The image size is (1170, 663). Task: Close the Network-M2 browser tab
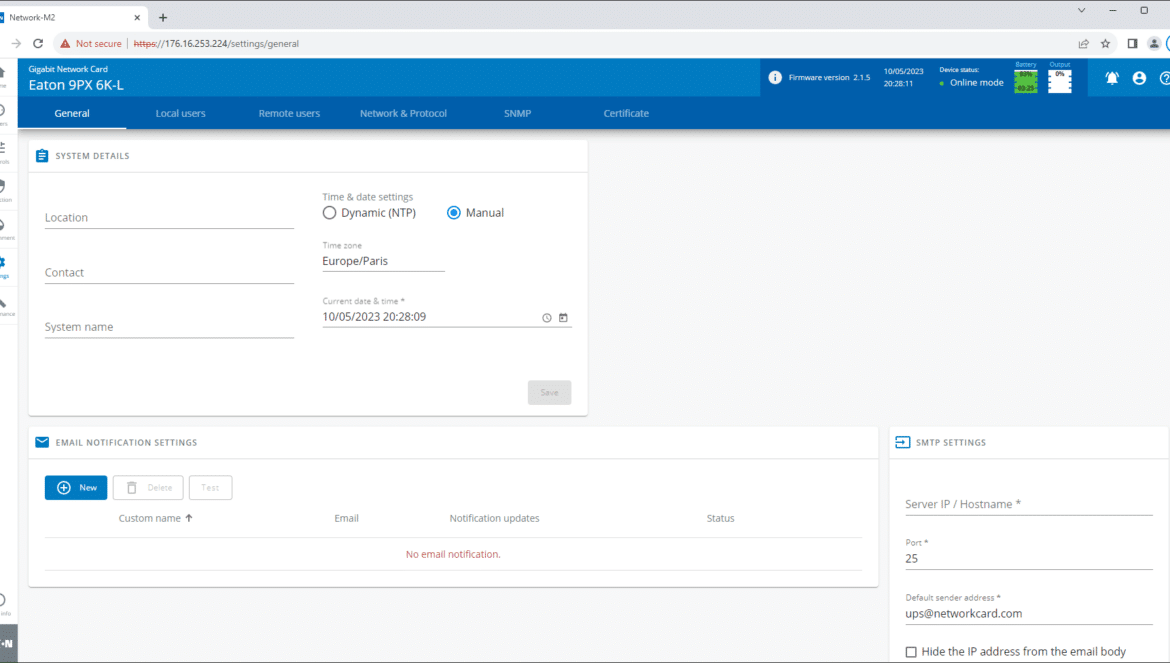click(137, 17)
